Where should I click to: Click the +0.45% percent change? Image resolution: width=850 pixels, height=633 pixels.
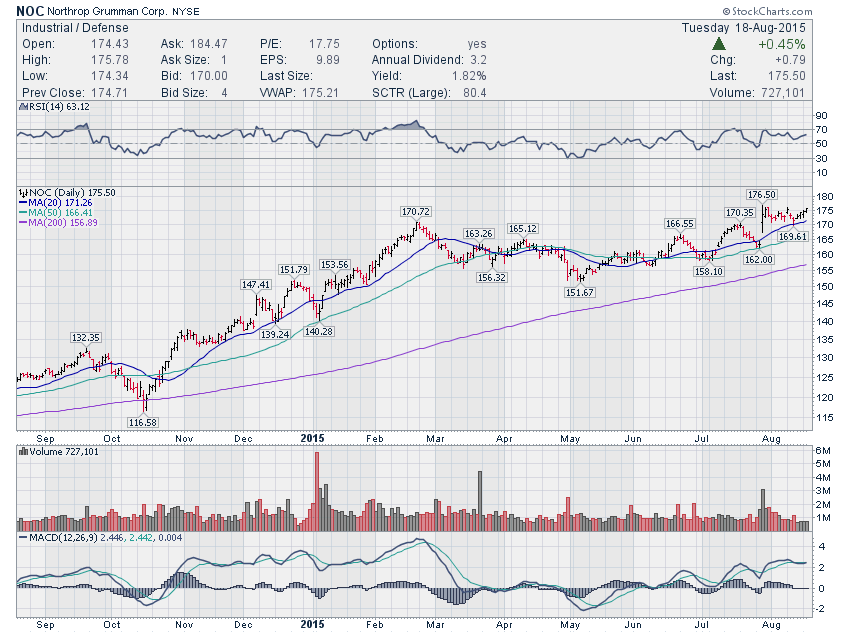tap(782, 44)
